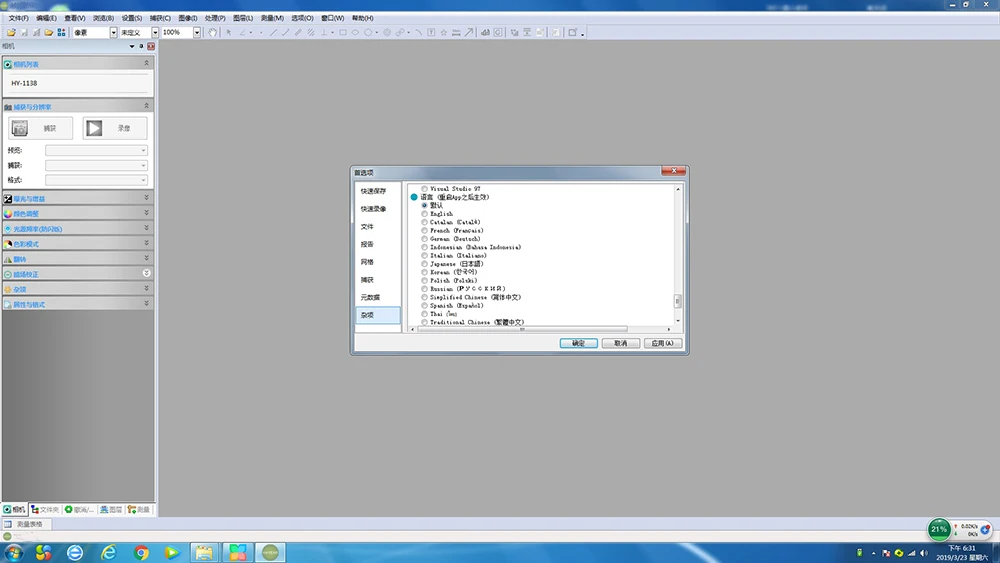Select the arrow pointer selection tool
Image resolution: width=1000 pixels, height=563 pixels.
[229, 33]
